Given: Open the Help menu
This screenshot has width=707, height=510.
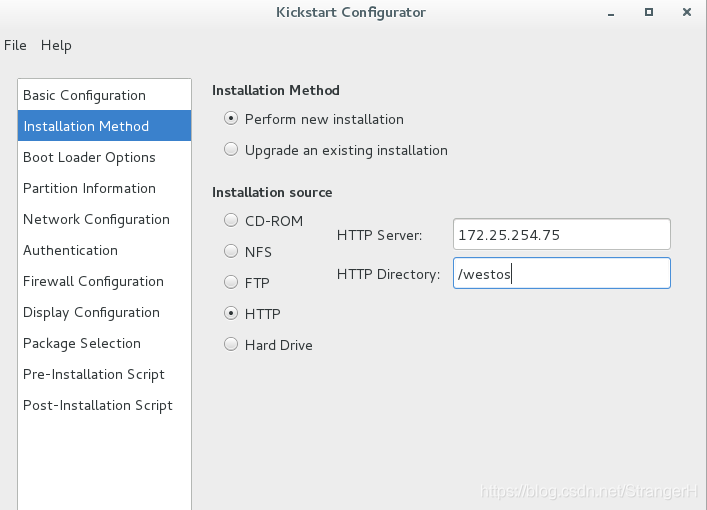Looking at the screenshot, I should click(x=56, y=46).
